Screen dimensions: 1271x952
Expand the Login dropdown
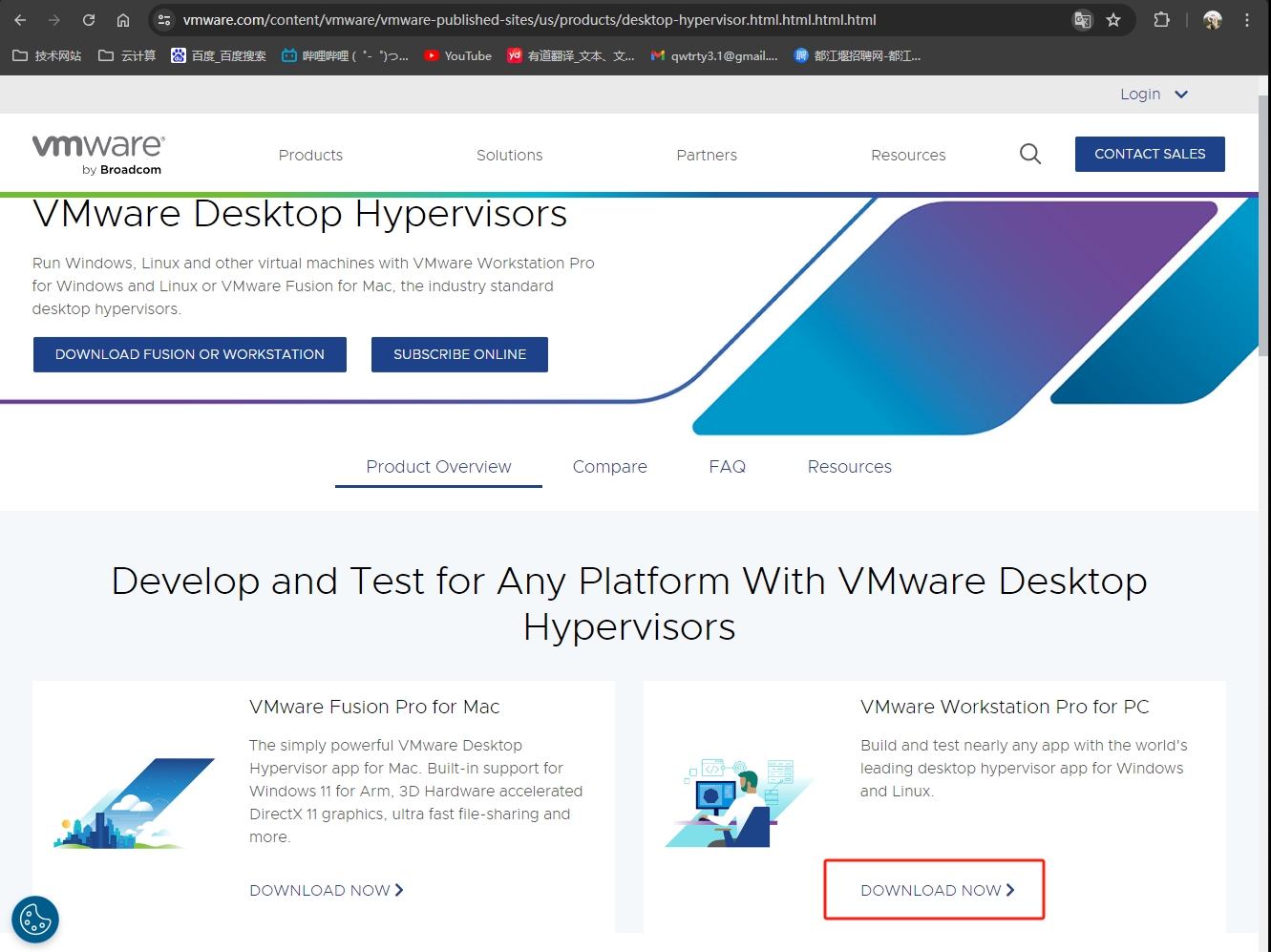click(x=1154, y=94)
